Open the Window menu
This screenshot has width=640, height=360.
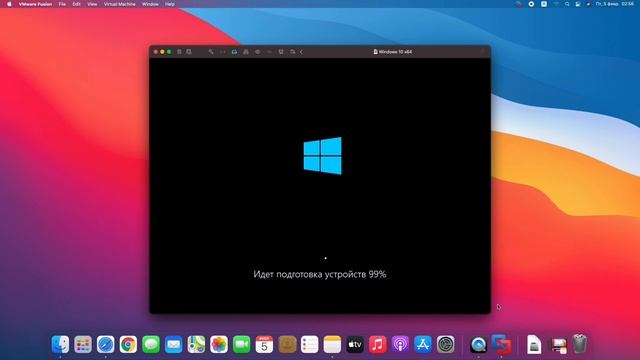pos(150,4)
